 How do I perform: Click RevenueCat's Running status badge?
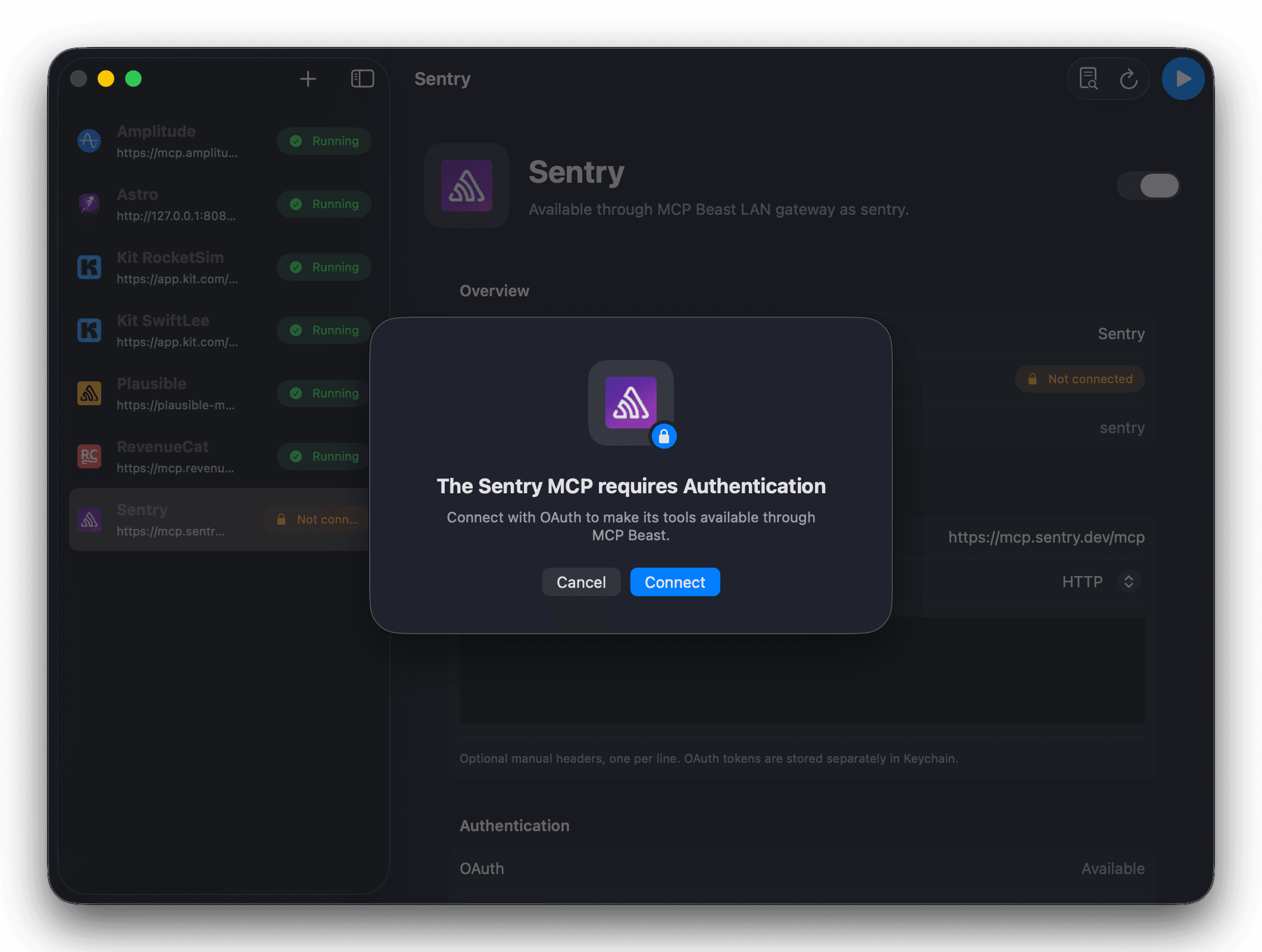pyautogui.click(x=324, y=456)
